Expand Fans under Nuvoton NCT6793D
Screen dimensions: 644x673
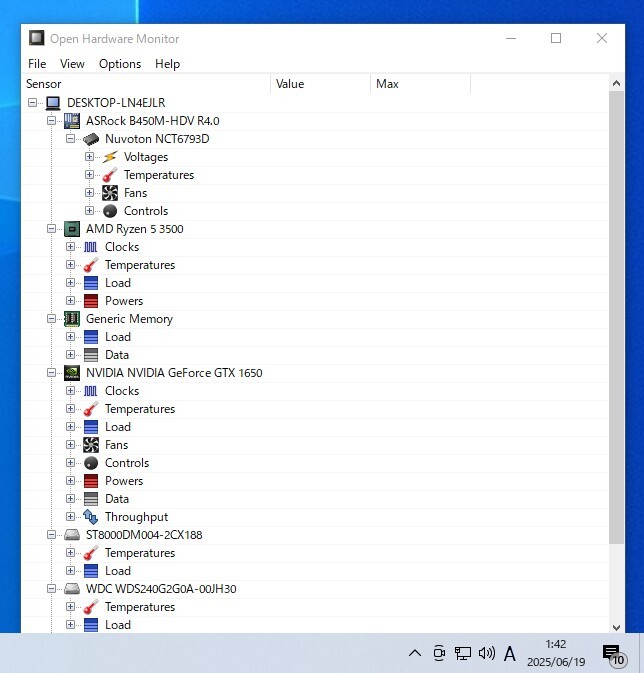[89, 193]
